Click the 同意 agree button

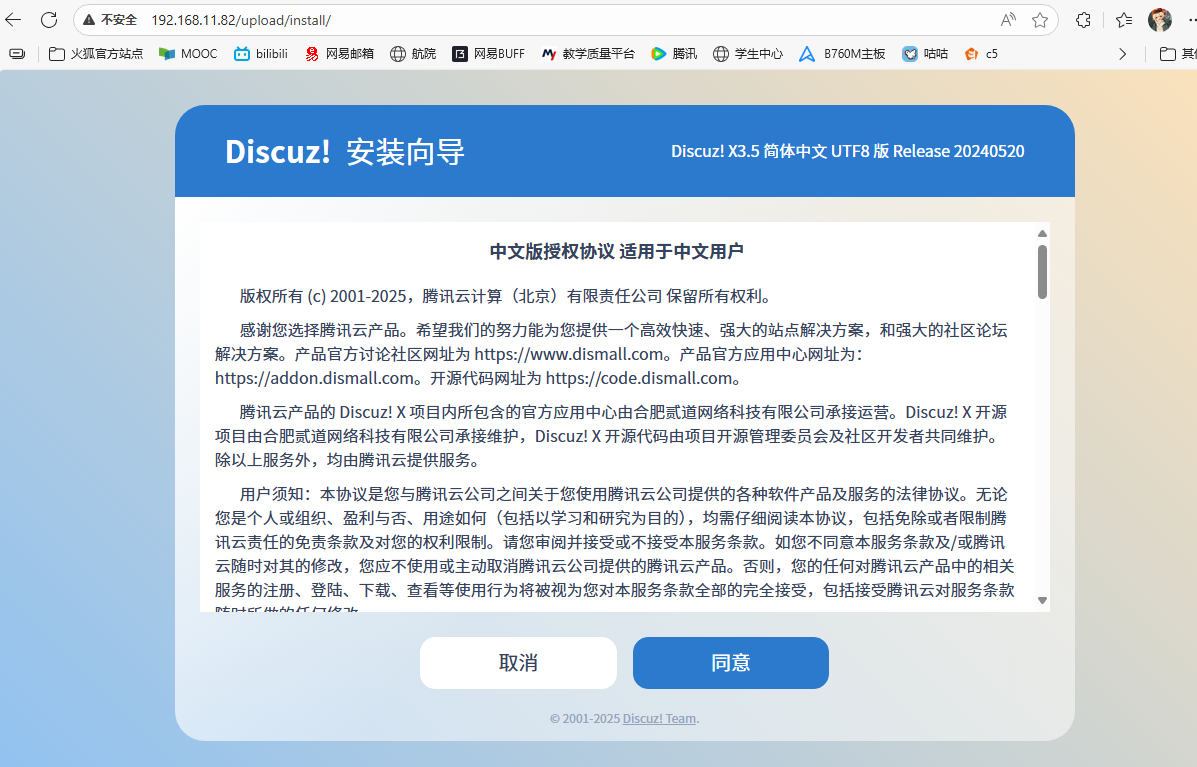click(x=731, y=662)
